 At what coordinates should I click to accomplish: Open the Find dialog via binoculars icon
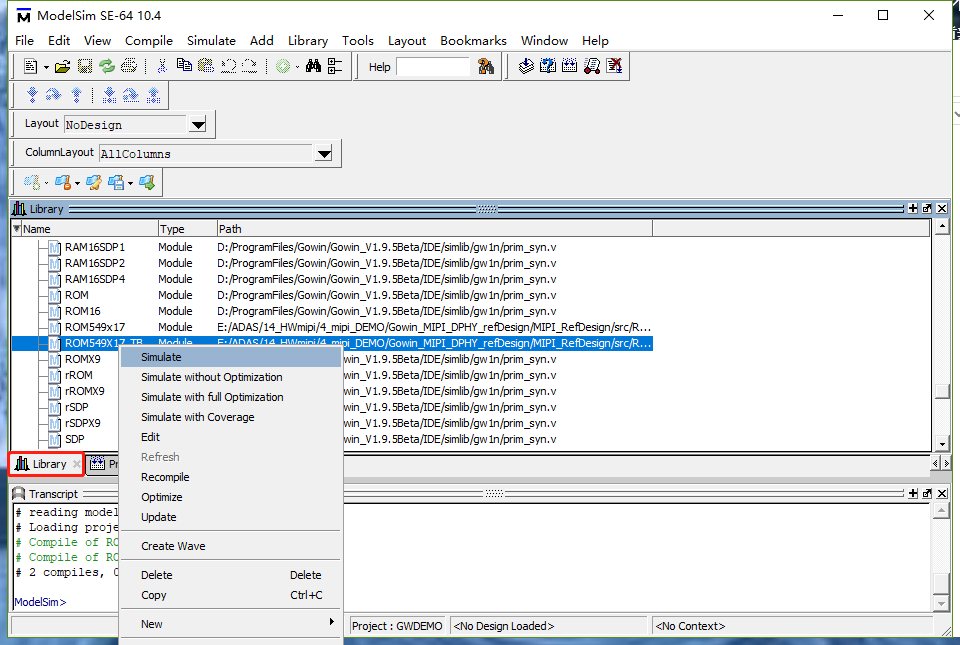pos(313,66)
